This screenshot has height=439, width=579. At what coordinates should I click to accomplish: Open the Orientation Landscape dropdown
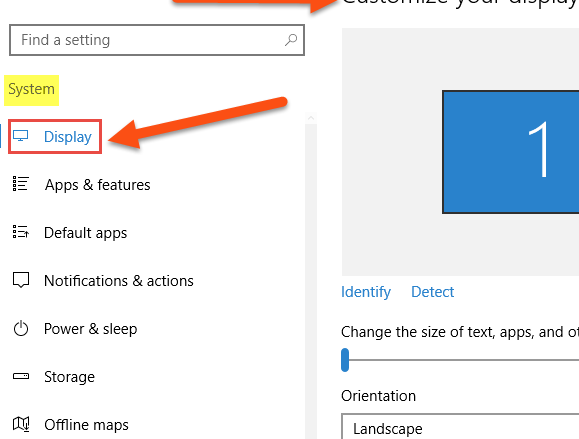[460, 426]
